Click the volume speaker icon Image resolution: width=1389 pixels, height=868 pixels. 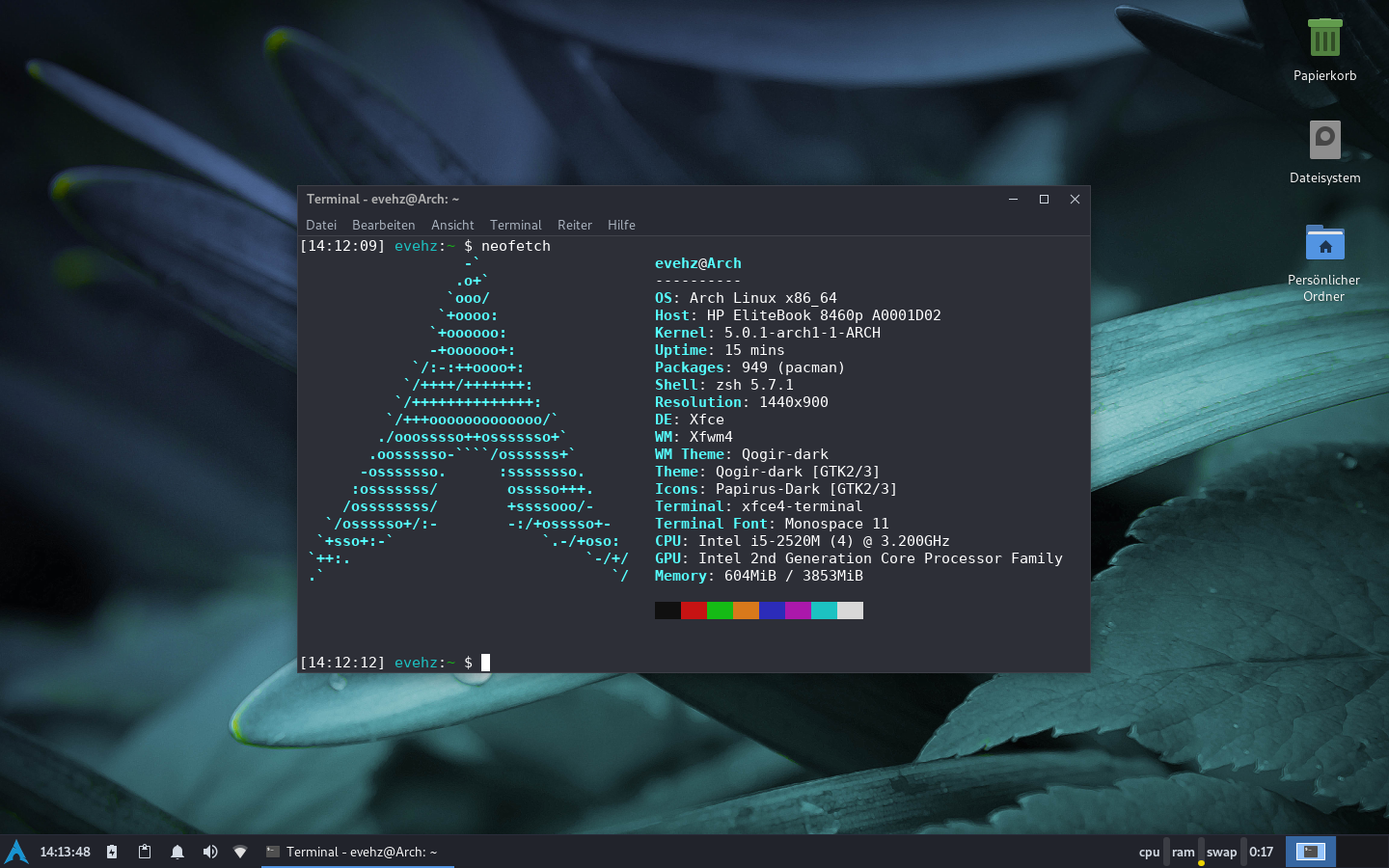click(x=210, y=852)
